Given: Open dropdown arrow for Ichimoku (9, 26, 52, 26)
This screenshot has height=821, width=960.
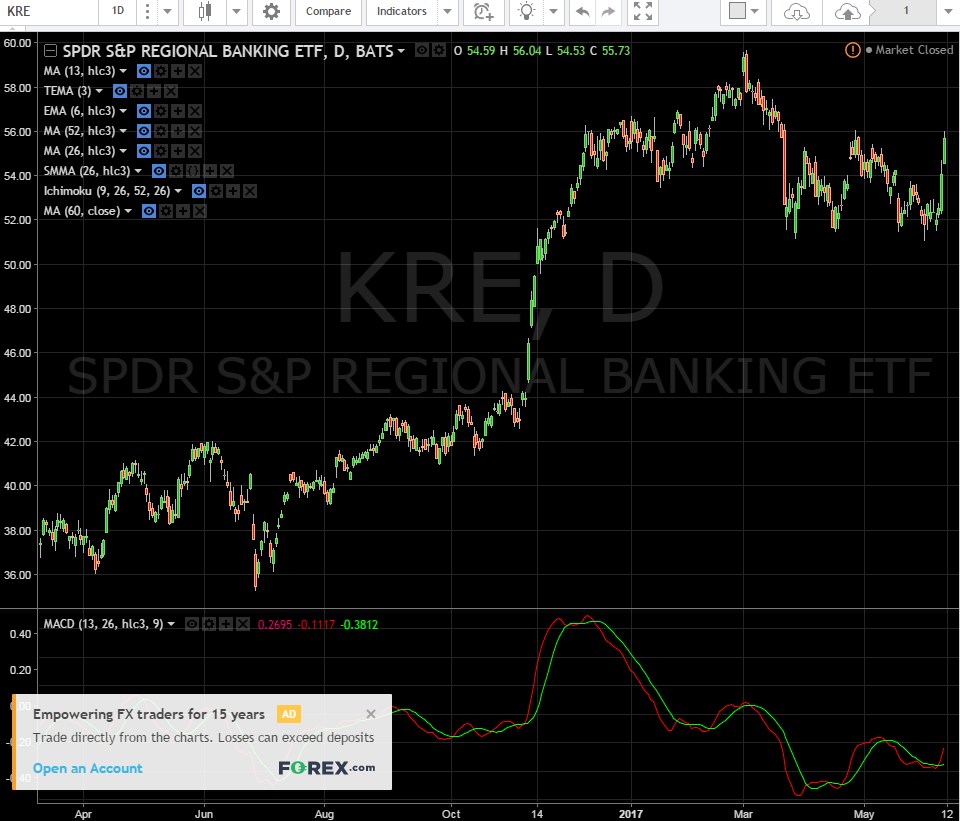Looking at the screenshot, I should [x=178, y=191].
